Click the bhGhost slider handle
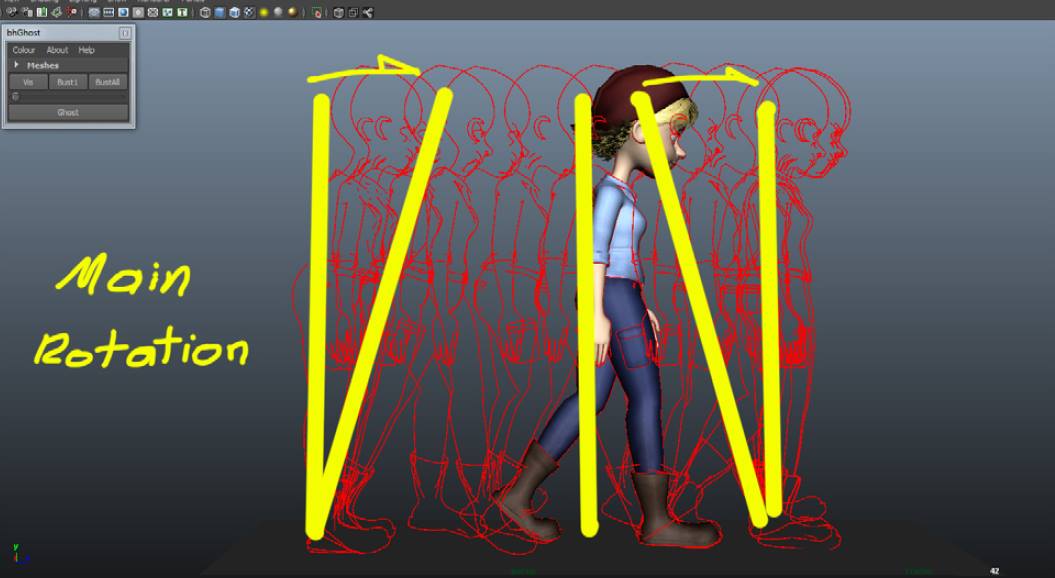Screen dimensions: 1055x578 pyautogui.click(x=15, y=97)
